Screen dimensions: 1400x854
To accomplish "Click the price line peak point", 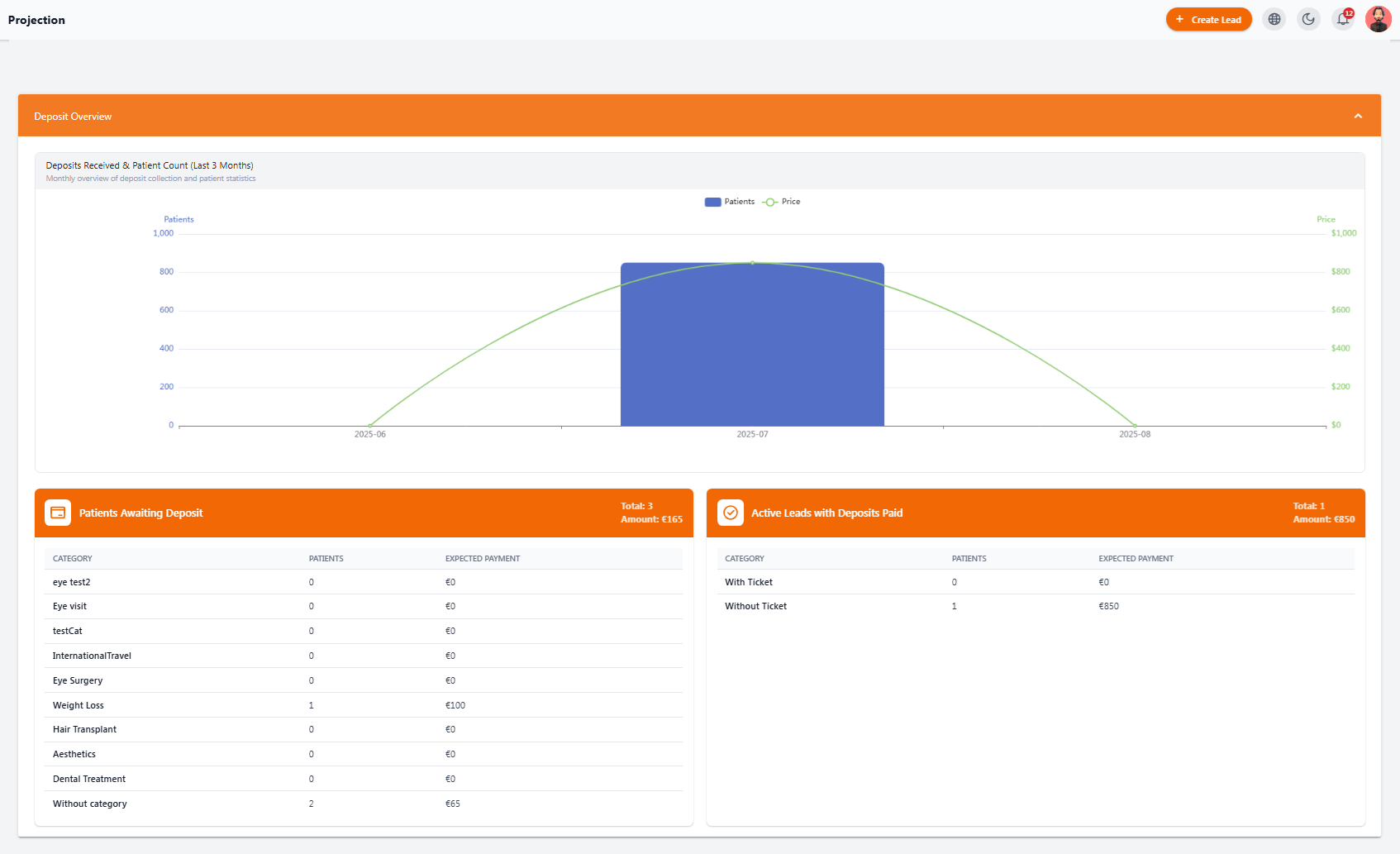I will pyautogui.click(x=752, y=263).
